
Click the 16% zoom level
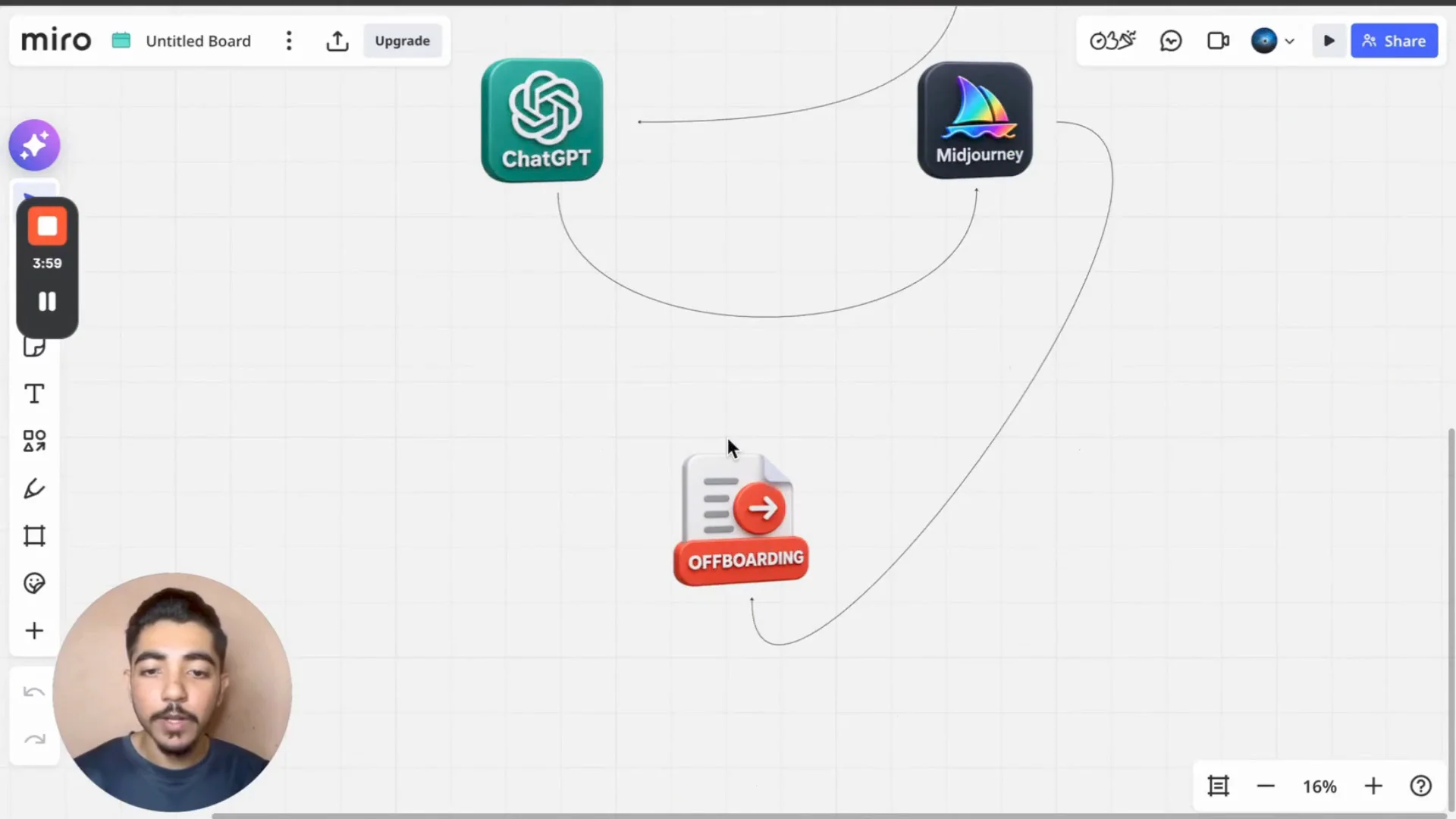[x=1319, y=786]
